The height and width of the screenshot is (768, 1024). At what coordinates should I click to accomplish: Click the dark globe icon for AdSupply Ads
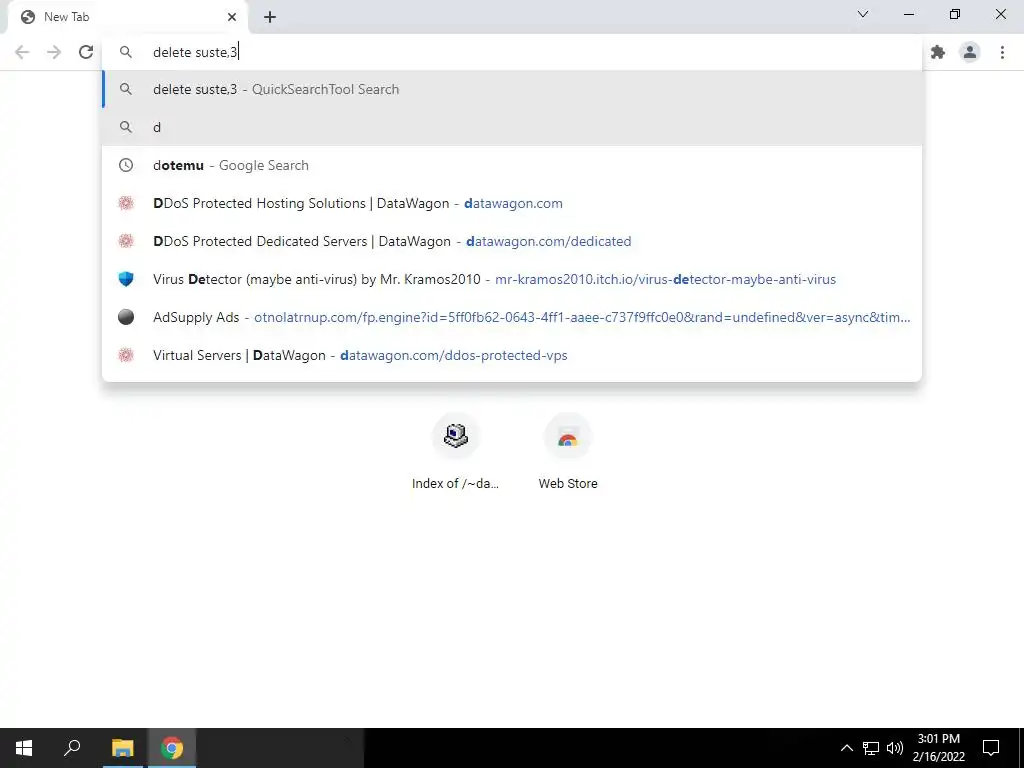pos(126,317)
